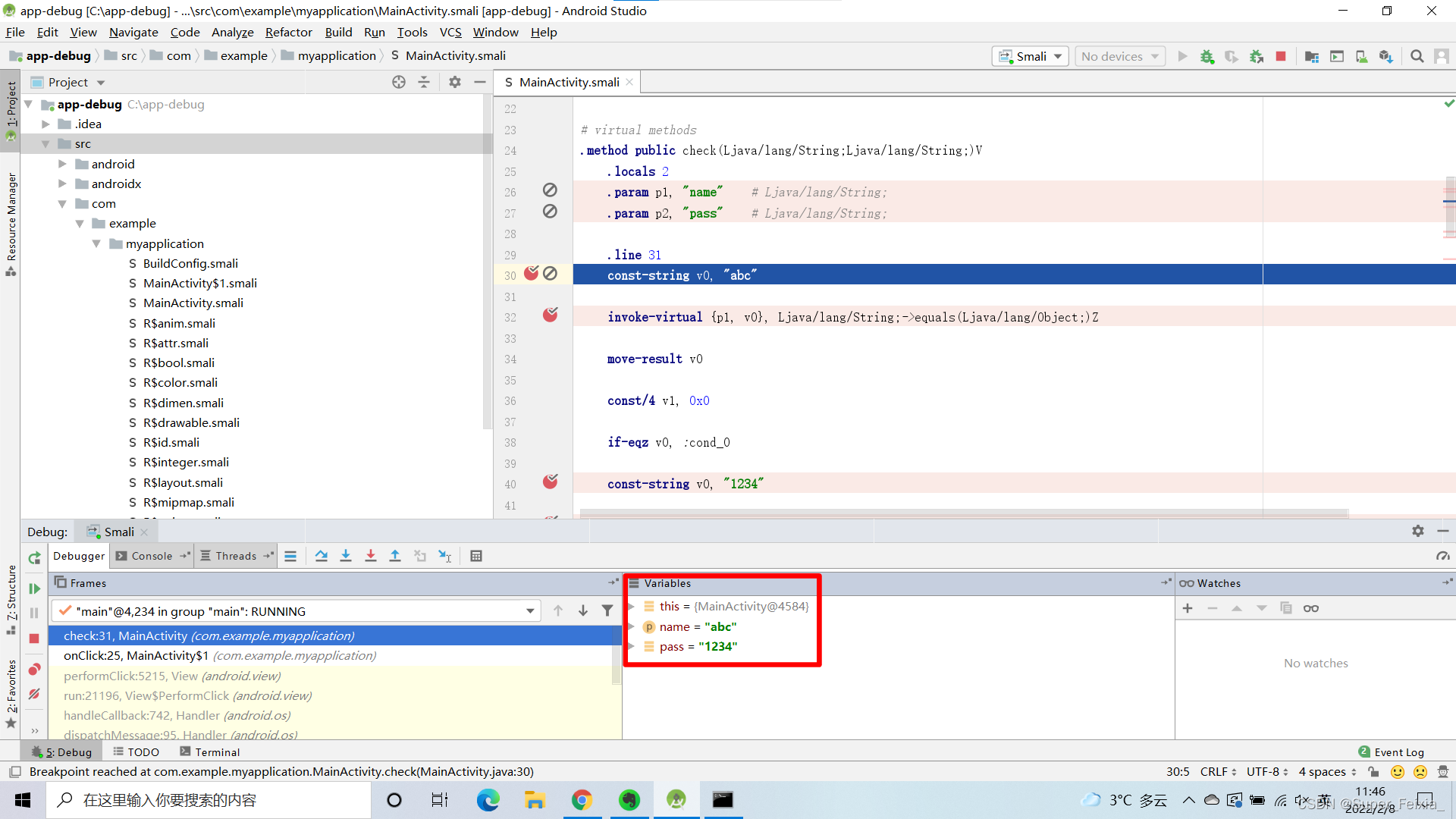
Task: Stop the running app
Action: point(1281,55)
